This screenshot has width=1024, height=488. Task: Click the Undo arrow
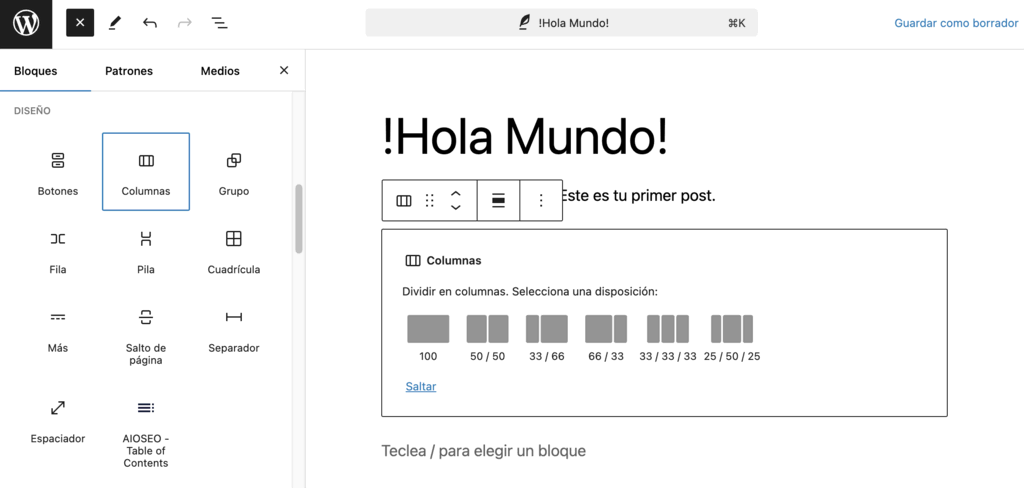coord(150,23)
